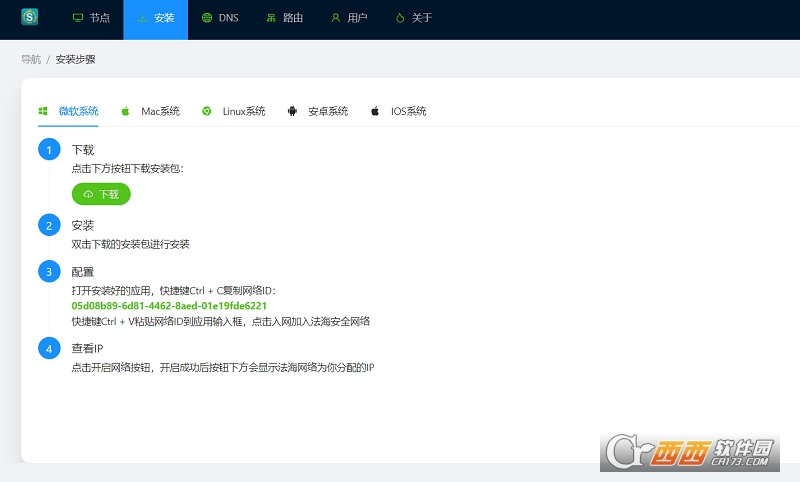
Task: Click text 双击下载的安装包进行安装
Action: (131, 244)
